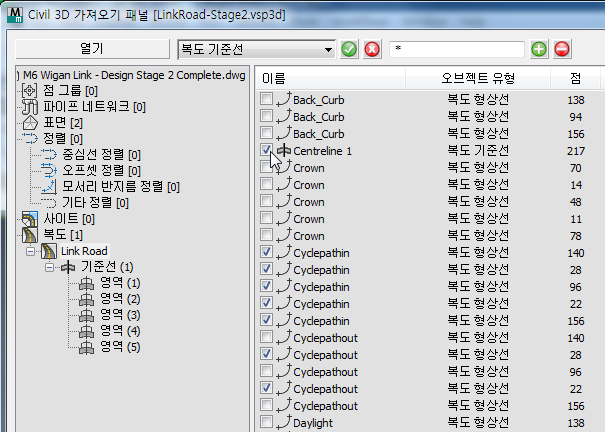The image size is (605, 432).
Task: Check the Back_Curb checkbox with 94 points
Action: pos(266,116)
